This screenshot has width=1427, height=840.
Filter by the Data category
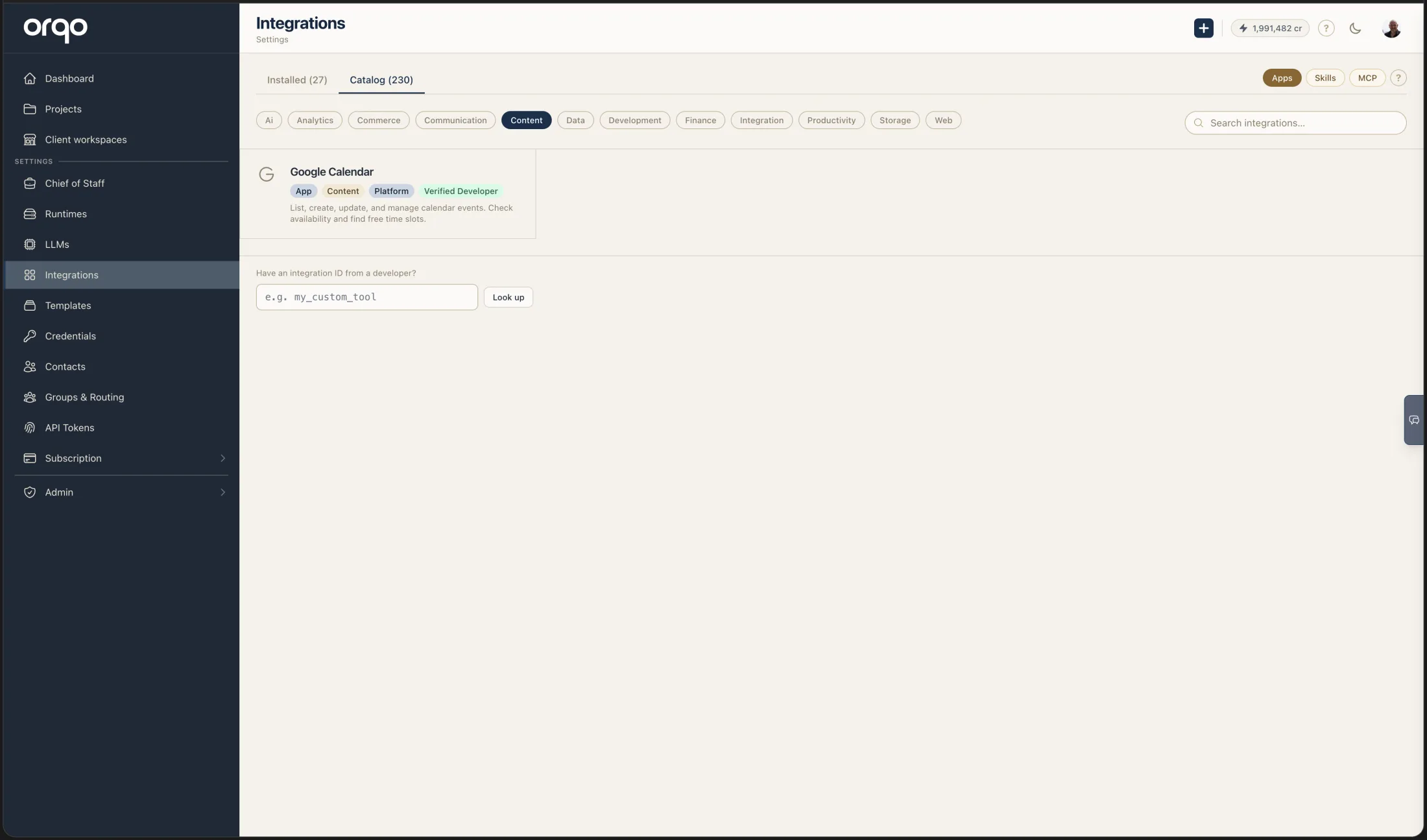tap(575, 120)
